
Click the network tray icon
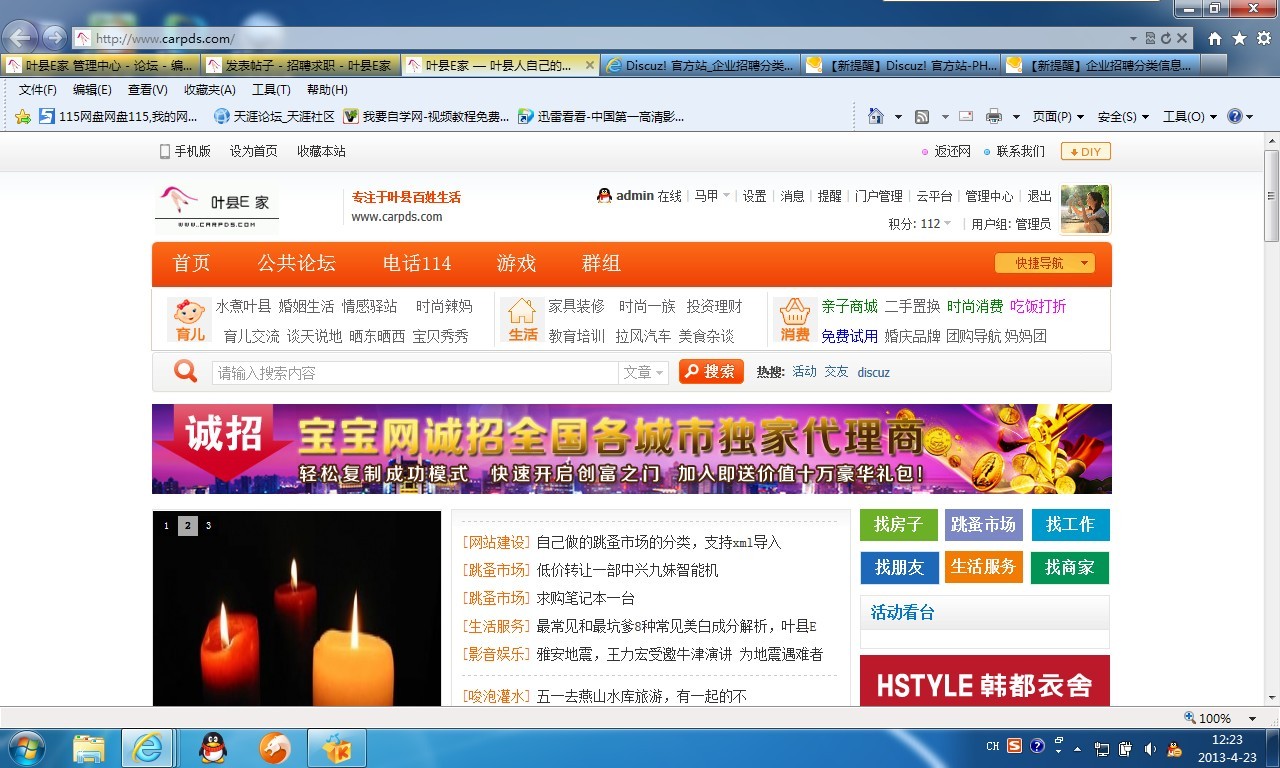click(1102, 748)
